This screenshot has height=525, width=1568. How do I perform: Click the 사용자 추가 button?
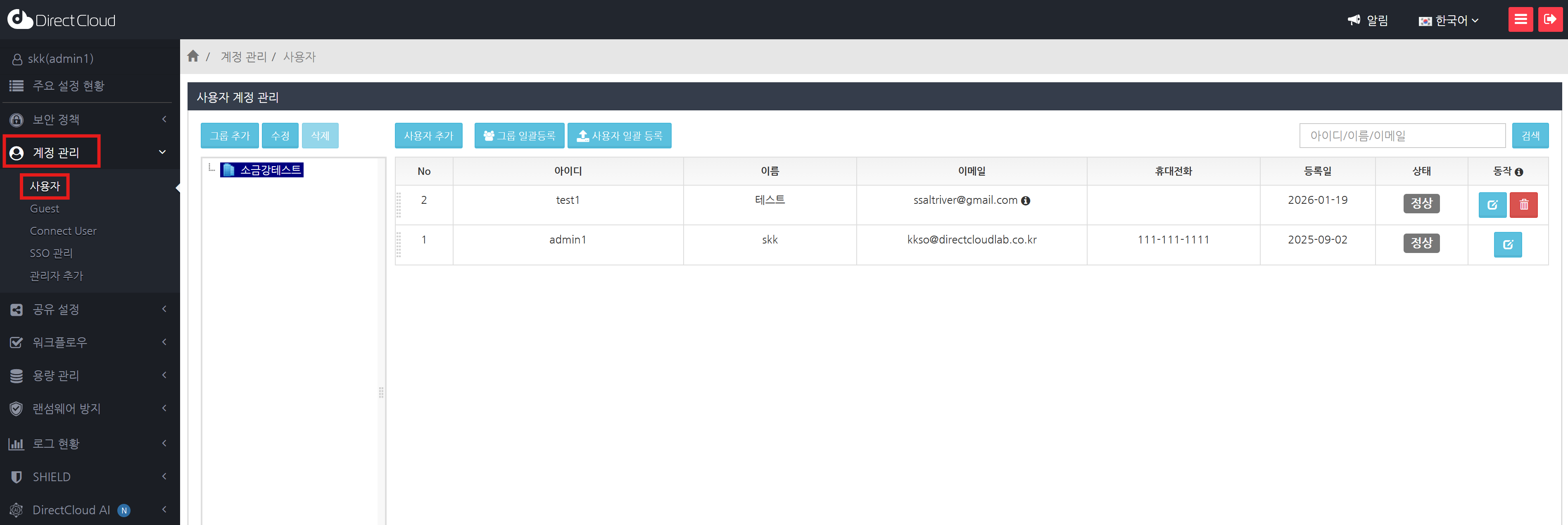(428, 135)
